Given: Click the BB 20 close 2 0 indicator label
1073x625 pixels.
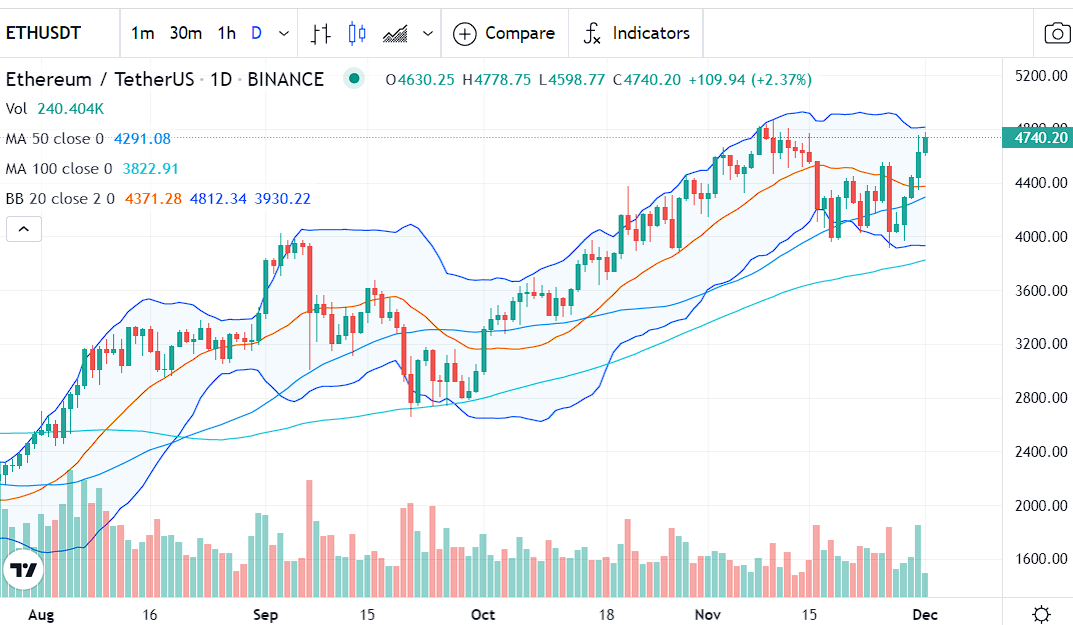Looking at the screenshot, I should tap(60, 199).
